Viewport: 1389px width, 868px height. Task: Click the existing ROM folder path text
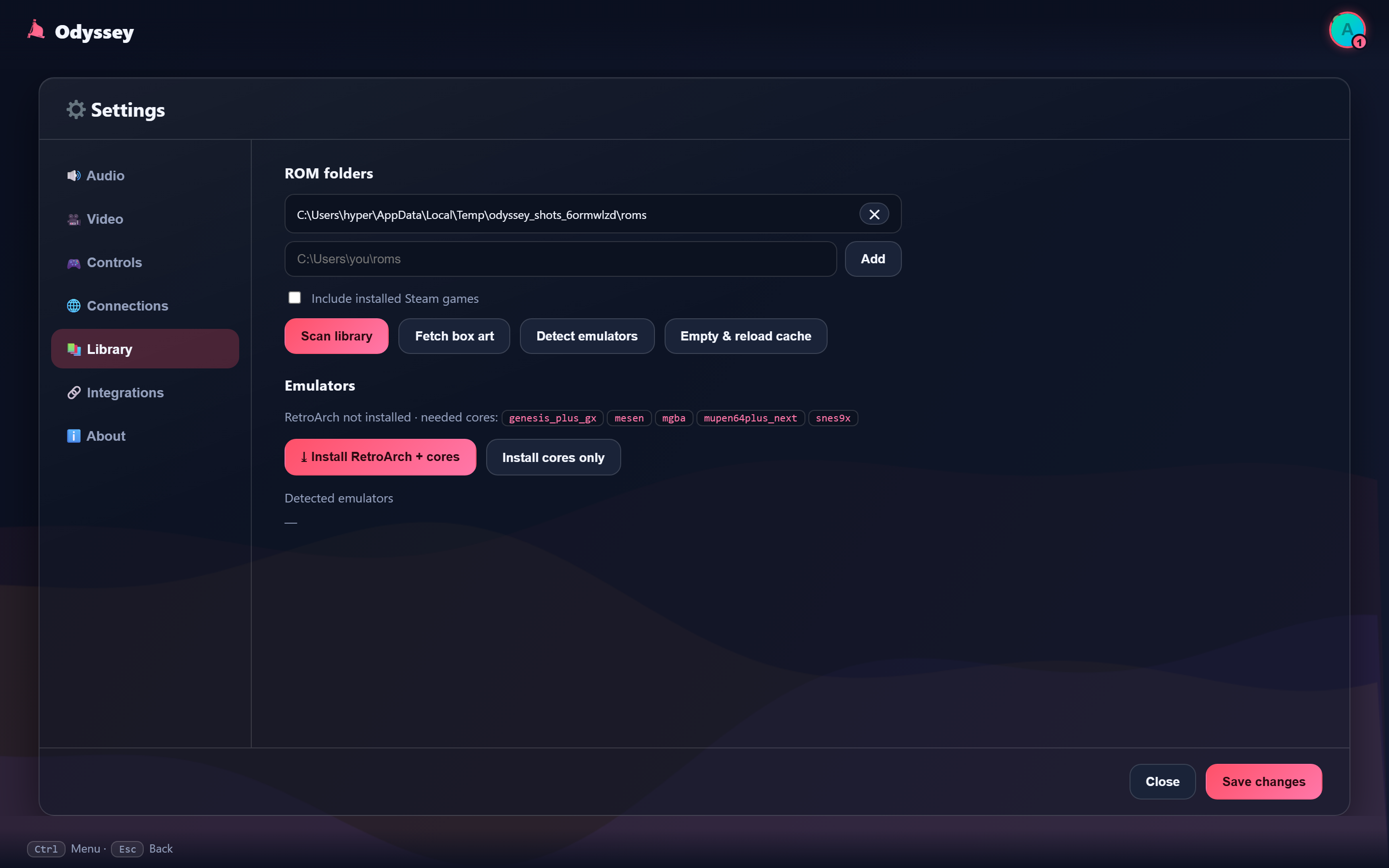(471, 215)
